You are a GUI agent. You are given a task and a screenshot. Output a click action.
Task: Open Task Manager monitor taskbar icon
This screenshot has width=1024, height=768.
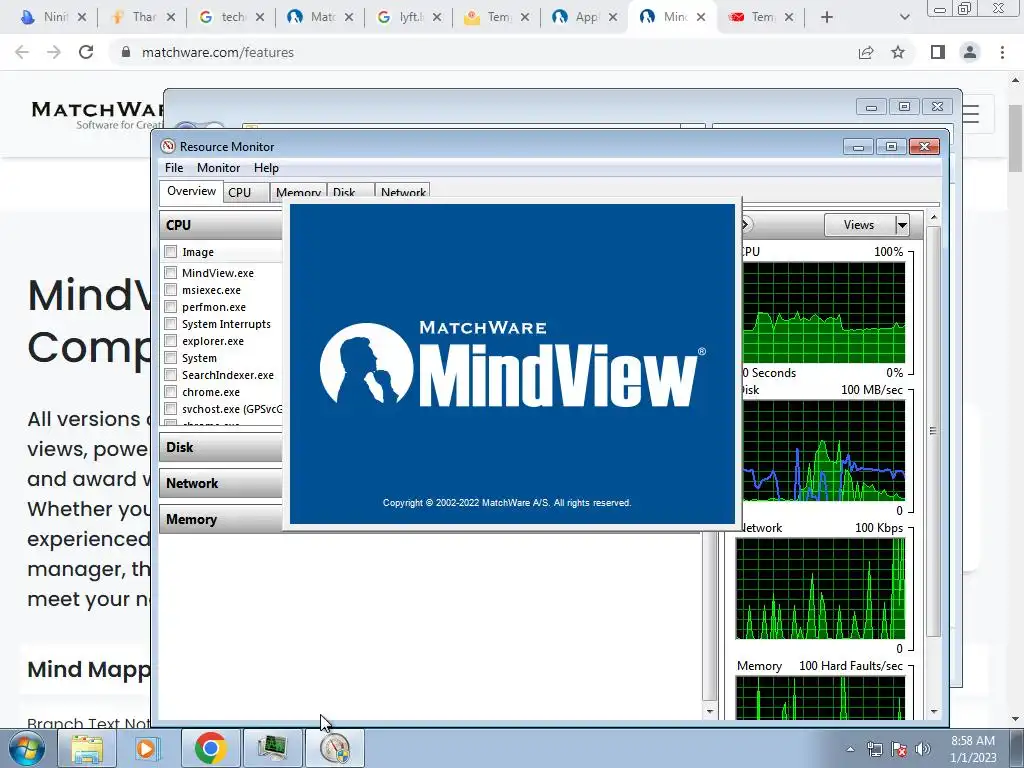click(x=272, y=748)
